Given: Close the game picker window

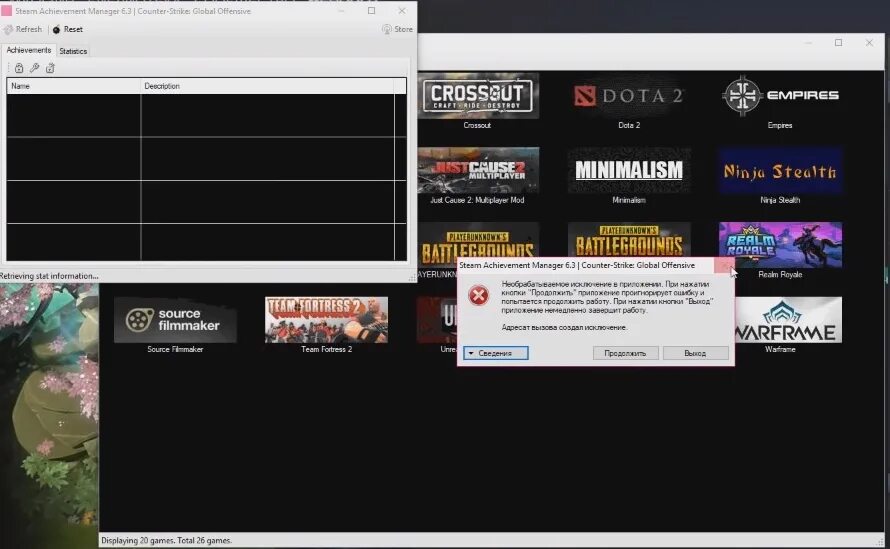Looking at the screenshot, I should click(869, 43).
